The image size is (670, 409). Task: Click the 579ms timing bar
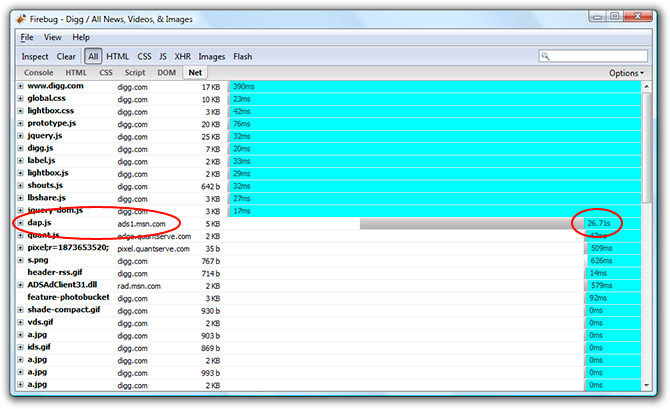point(613,285)
